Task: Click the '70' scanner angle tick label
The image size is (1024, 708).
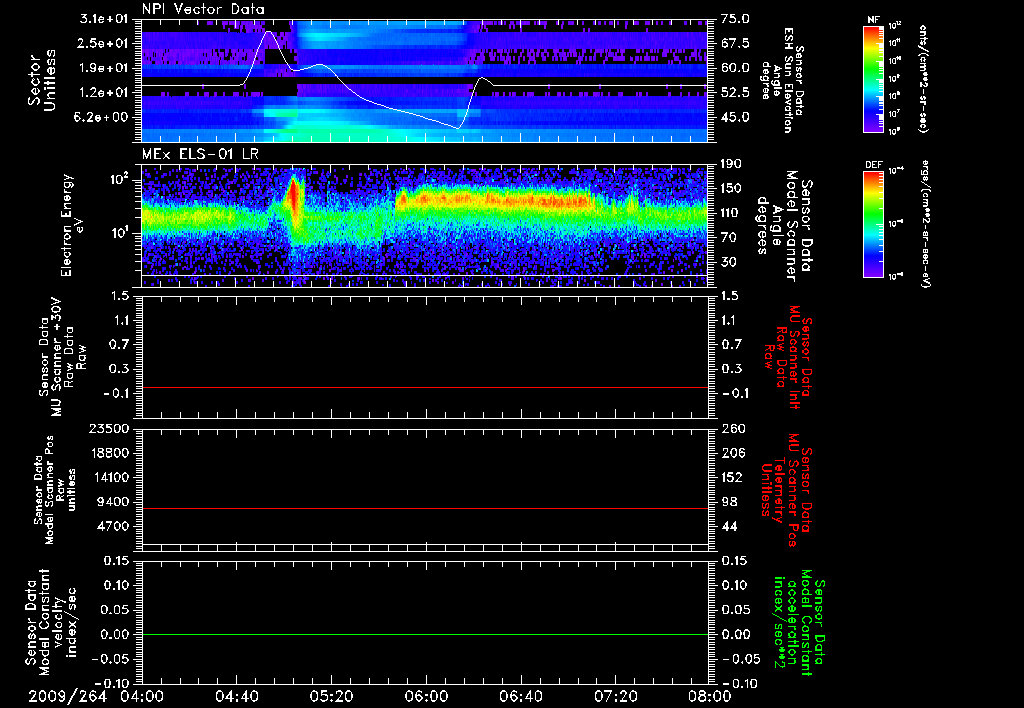Action: tap(729, 238)
